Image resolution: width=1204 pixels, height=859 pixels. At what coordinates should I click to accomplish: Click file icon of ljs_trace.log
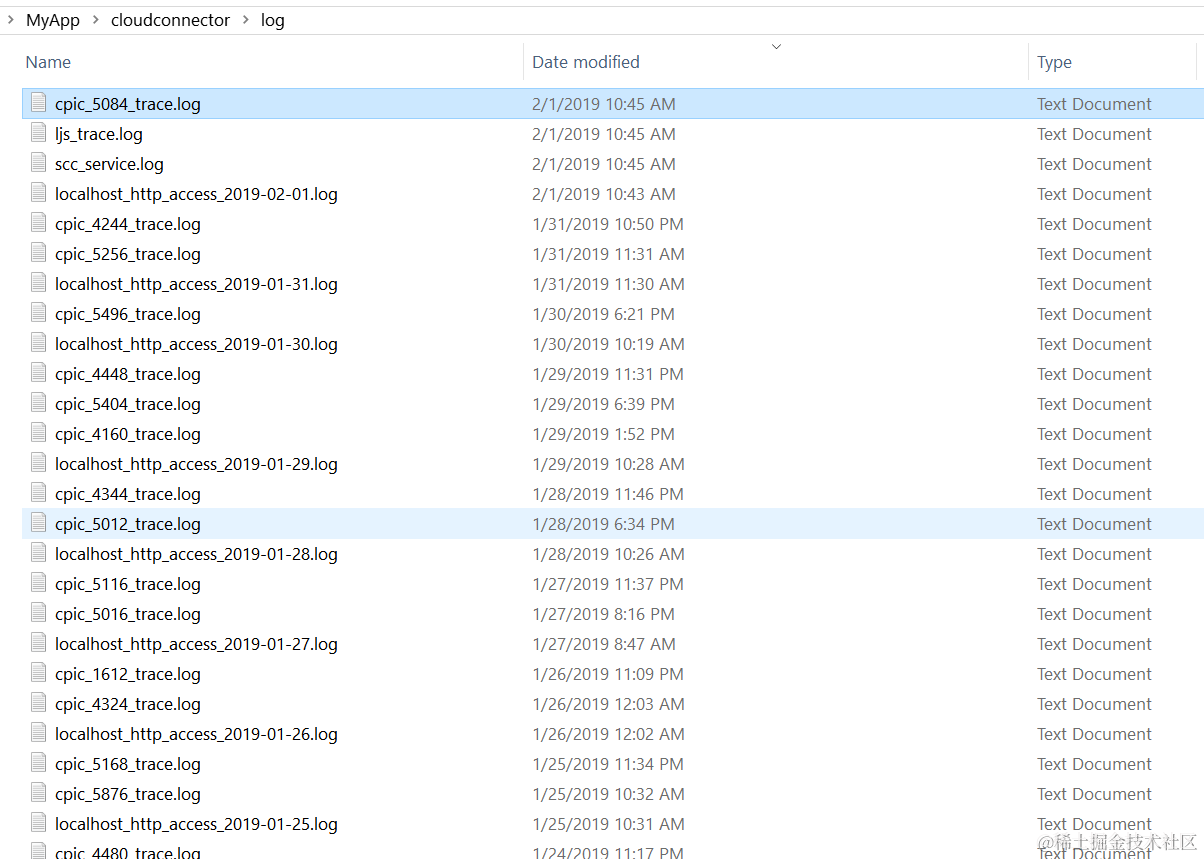(x=39, y=133)
